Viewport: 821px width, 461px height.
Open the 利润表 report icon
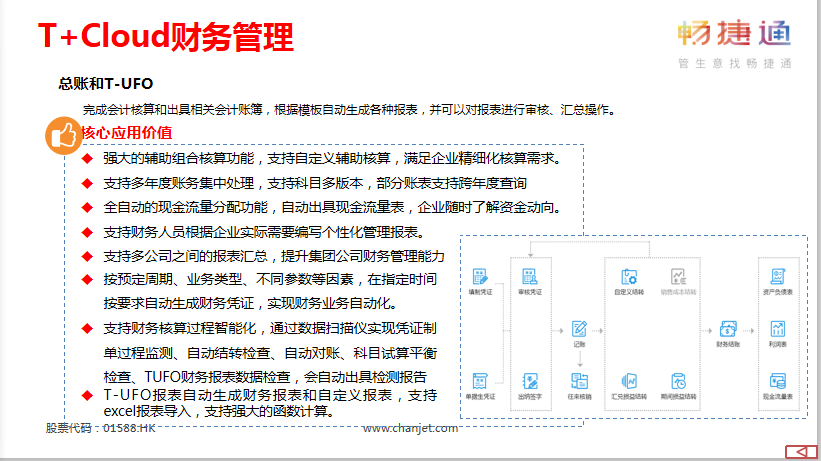(778, 328)
